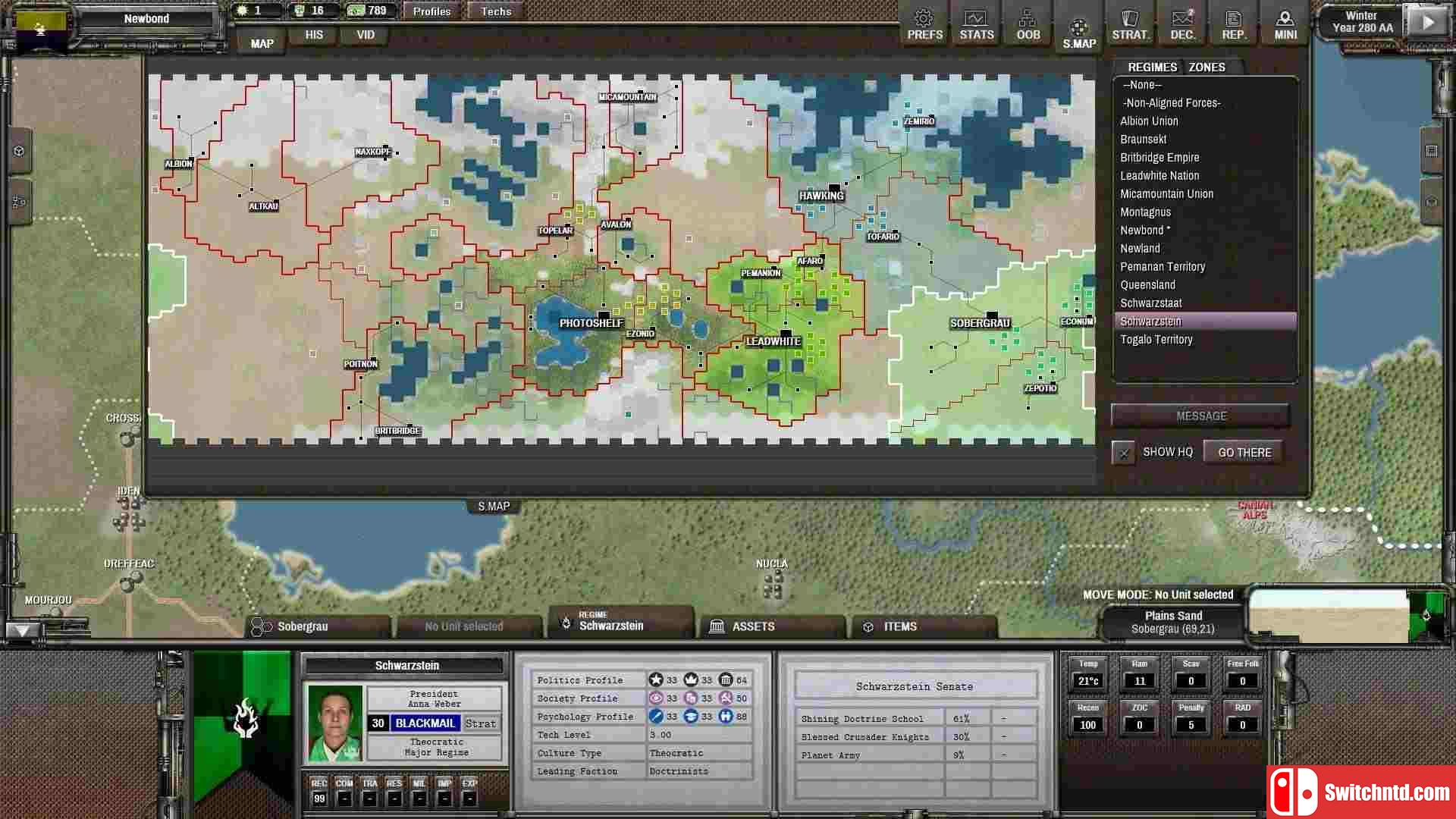
Task: Open the OOB order of battle panel
Action: click(x=1028, y=24)
